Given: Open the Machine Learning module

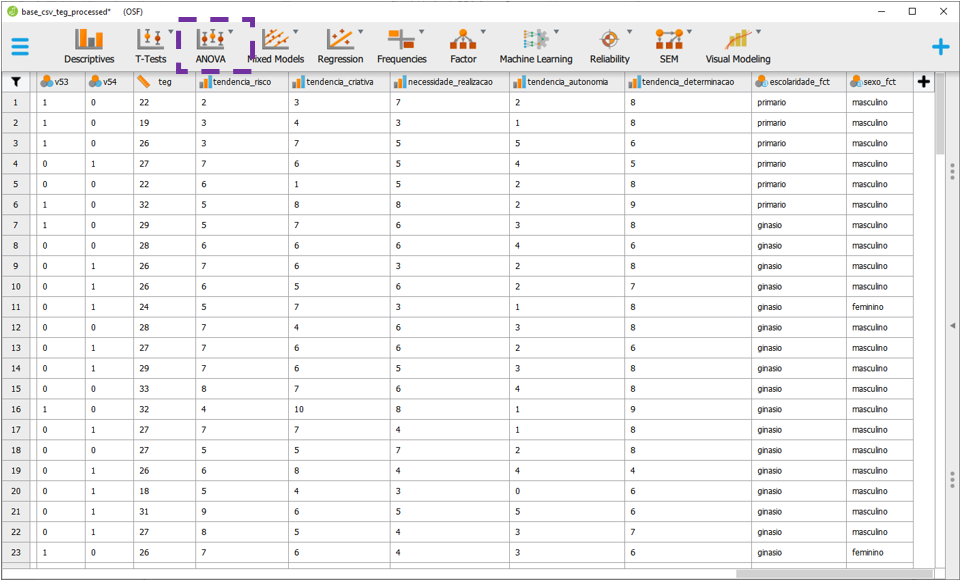Looking at the screenshot, I should tap(536, 46).
